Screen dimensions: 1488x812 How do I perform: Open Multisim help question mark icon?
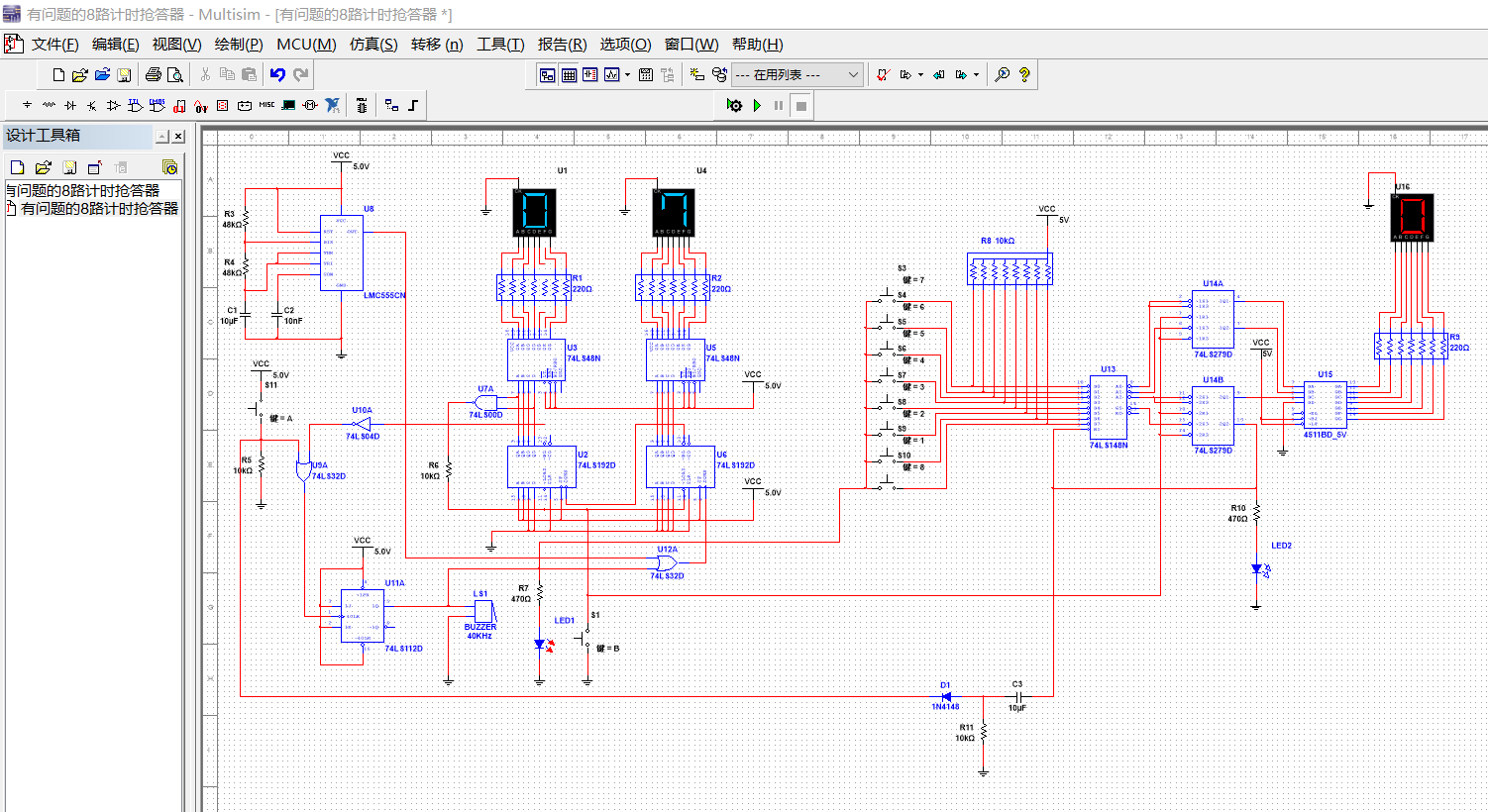point(1024,74)
